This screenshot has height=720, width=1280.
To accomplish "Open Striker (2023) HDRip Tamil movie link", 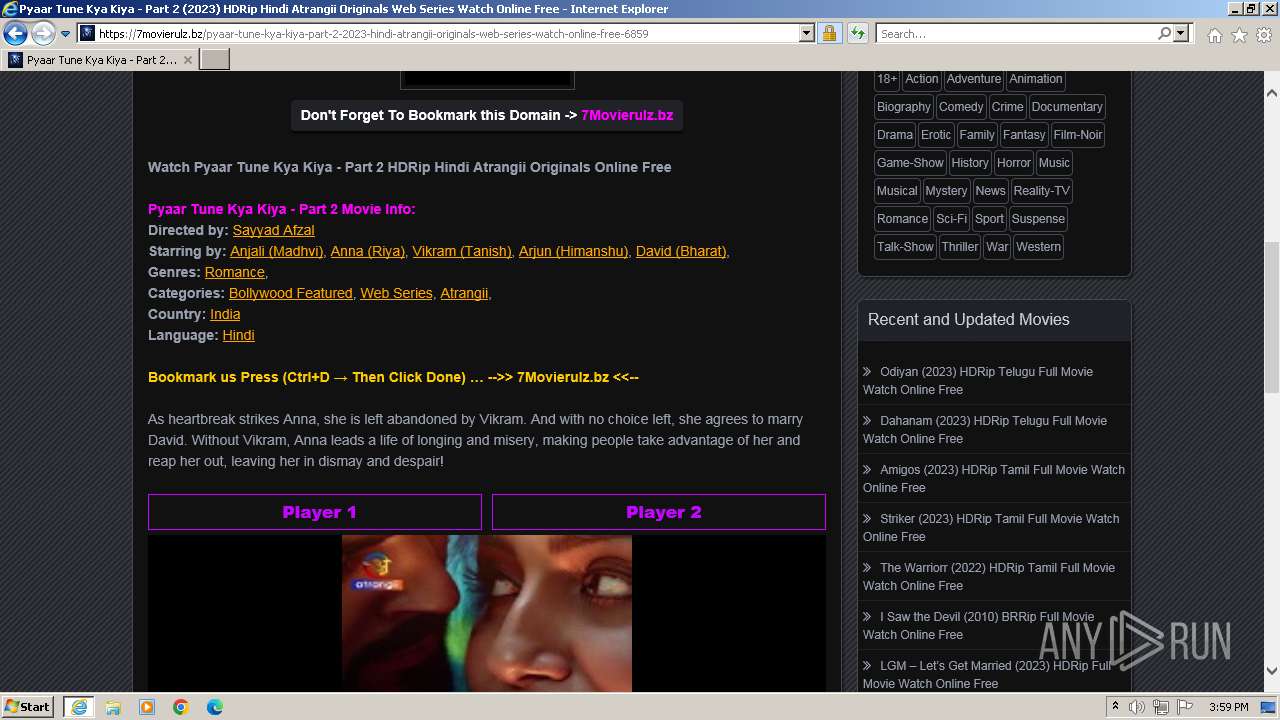I will tap(991, 528).
